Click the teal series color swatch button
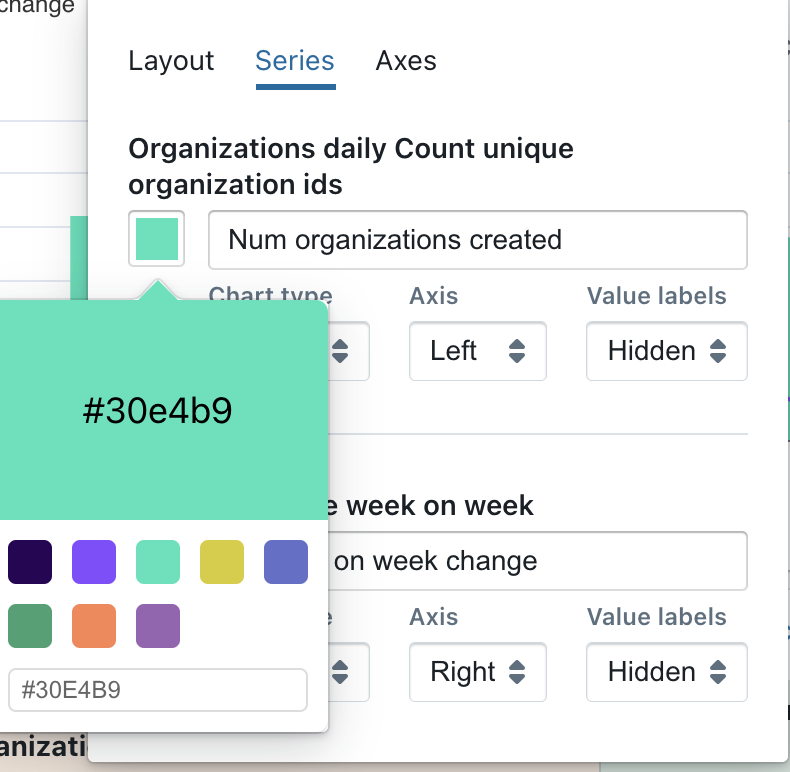The width and height of the screenshot is (790, 772). click(157, 239)
